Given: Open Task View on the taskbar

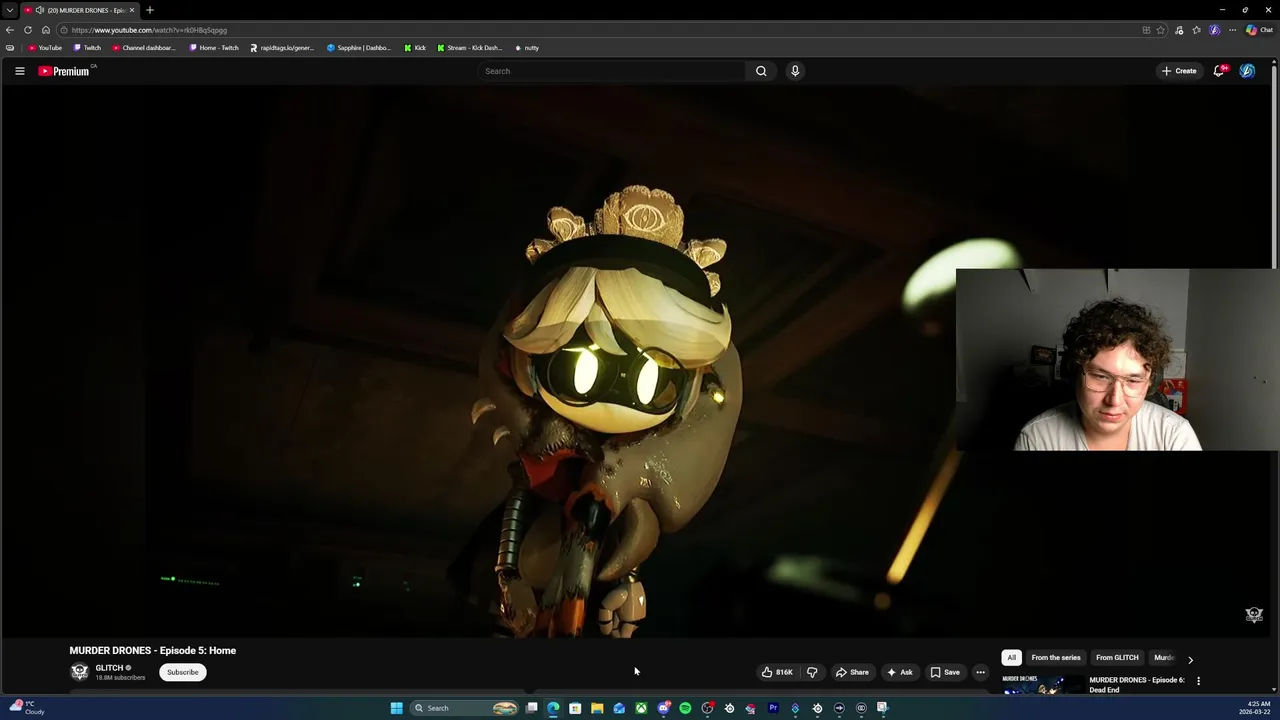Looking at the screenshot, I should tap(531, 708).
